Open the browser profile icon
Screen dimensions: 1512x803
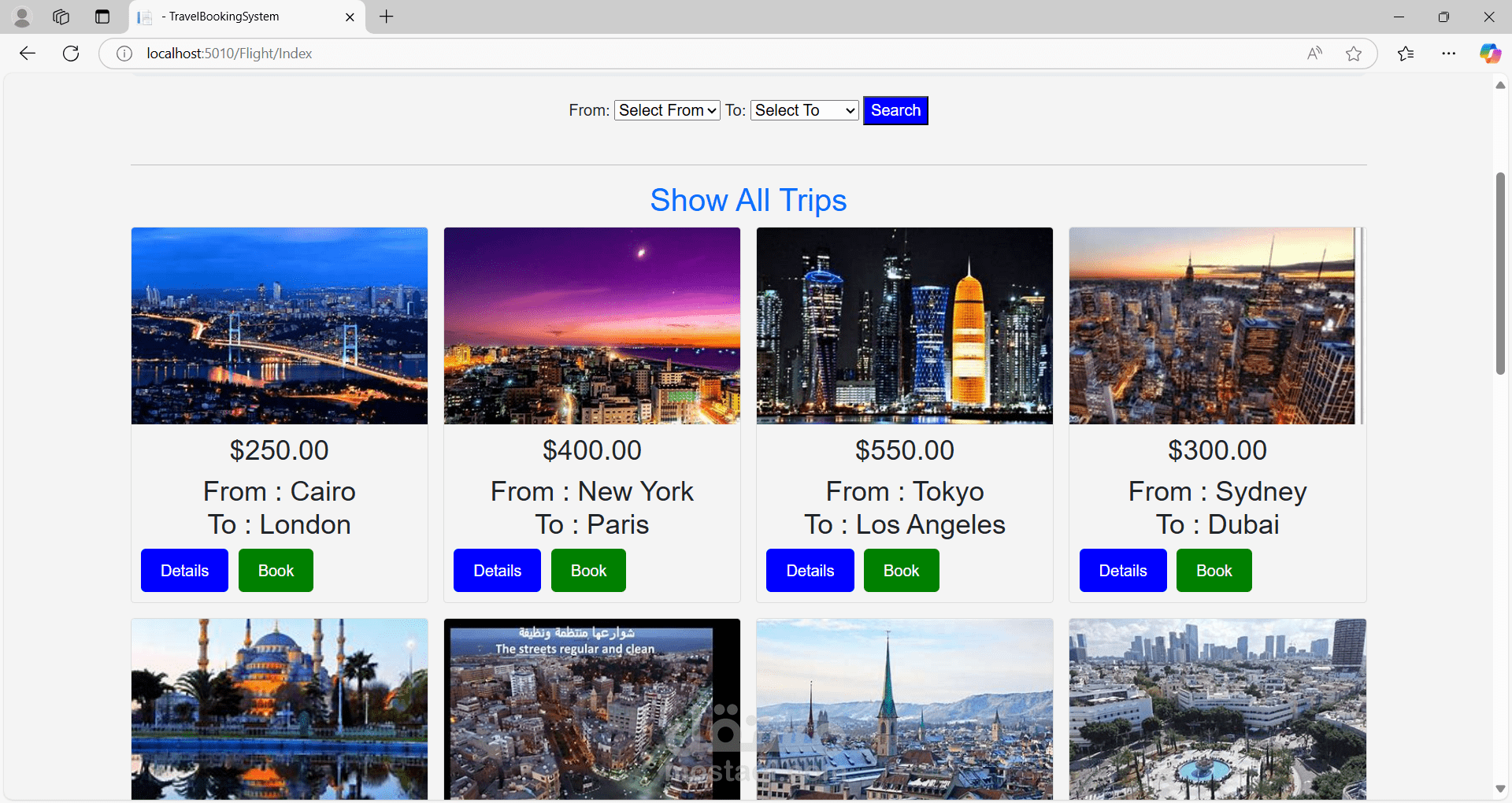click(22, 17)
